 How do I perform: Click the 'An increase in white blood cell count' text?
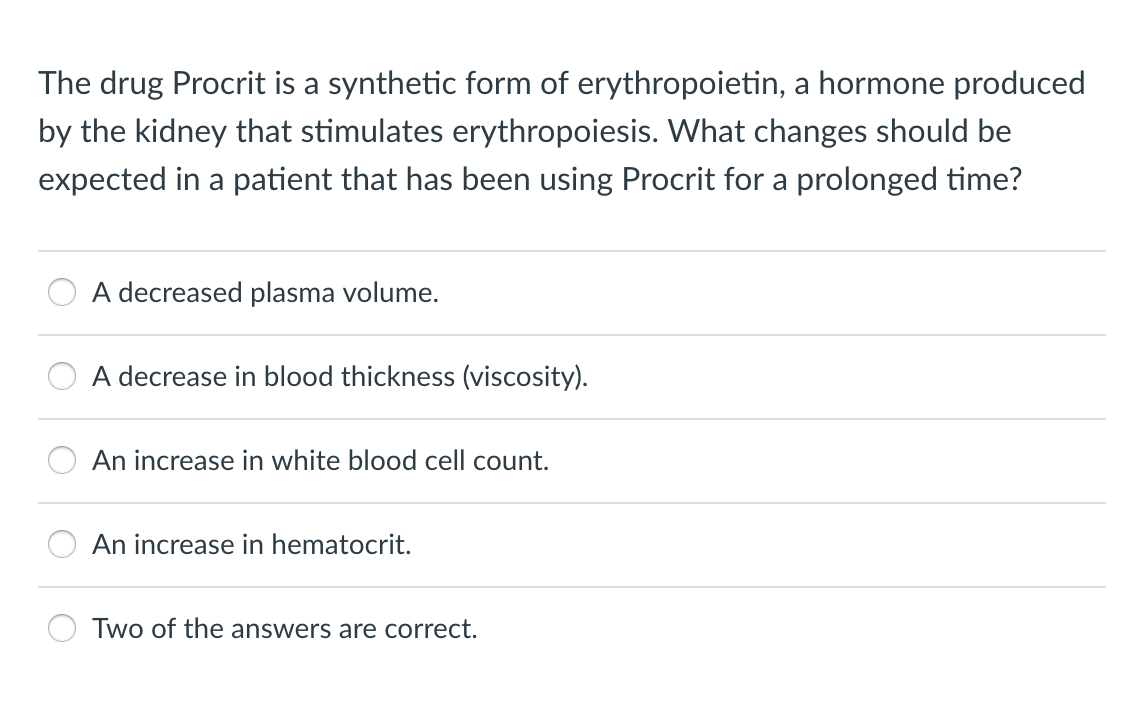pos(320,460)
